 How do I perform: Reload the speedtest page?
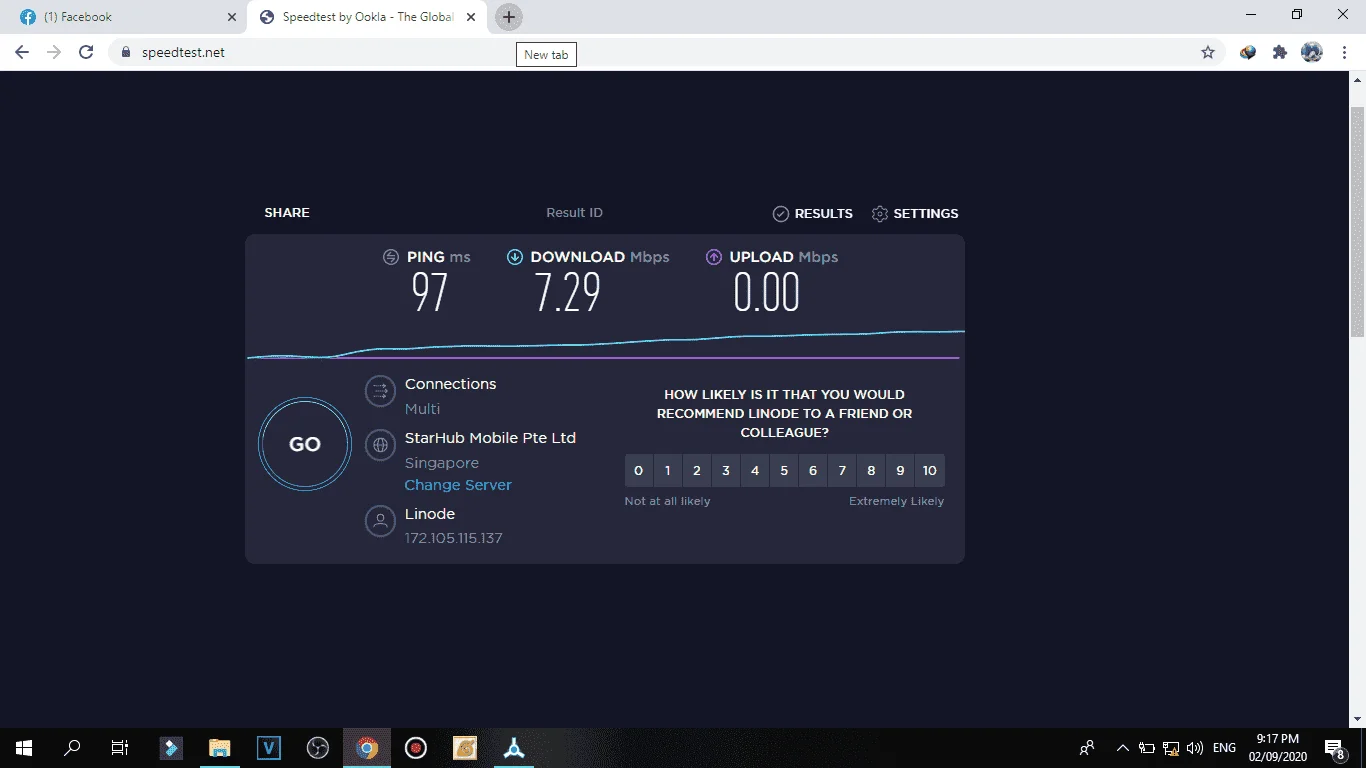(x=86, y=52)
